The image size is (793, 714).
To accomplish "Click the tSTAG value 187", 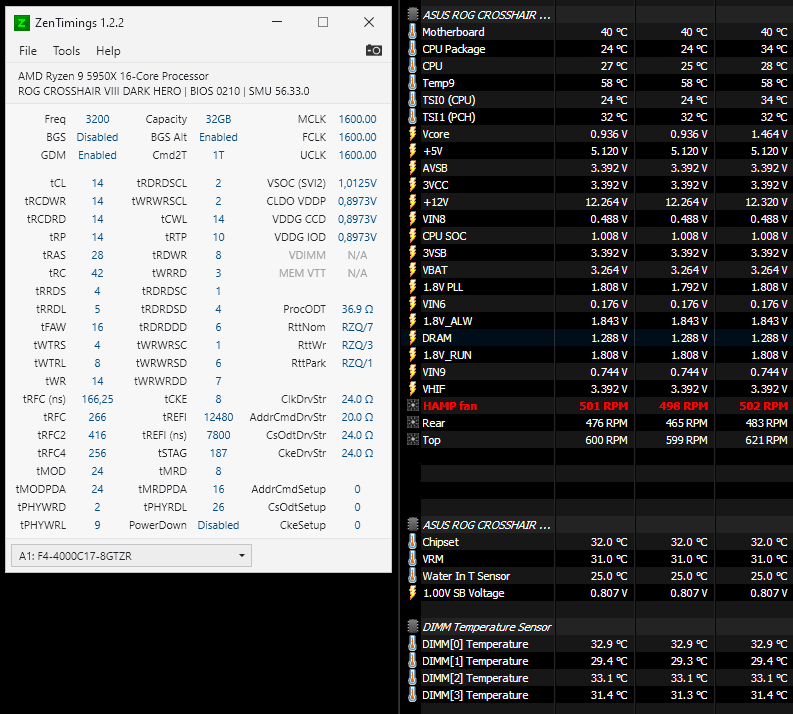I will pos(218,453).
